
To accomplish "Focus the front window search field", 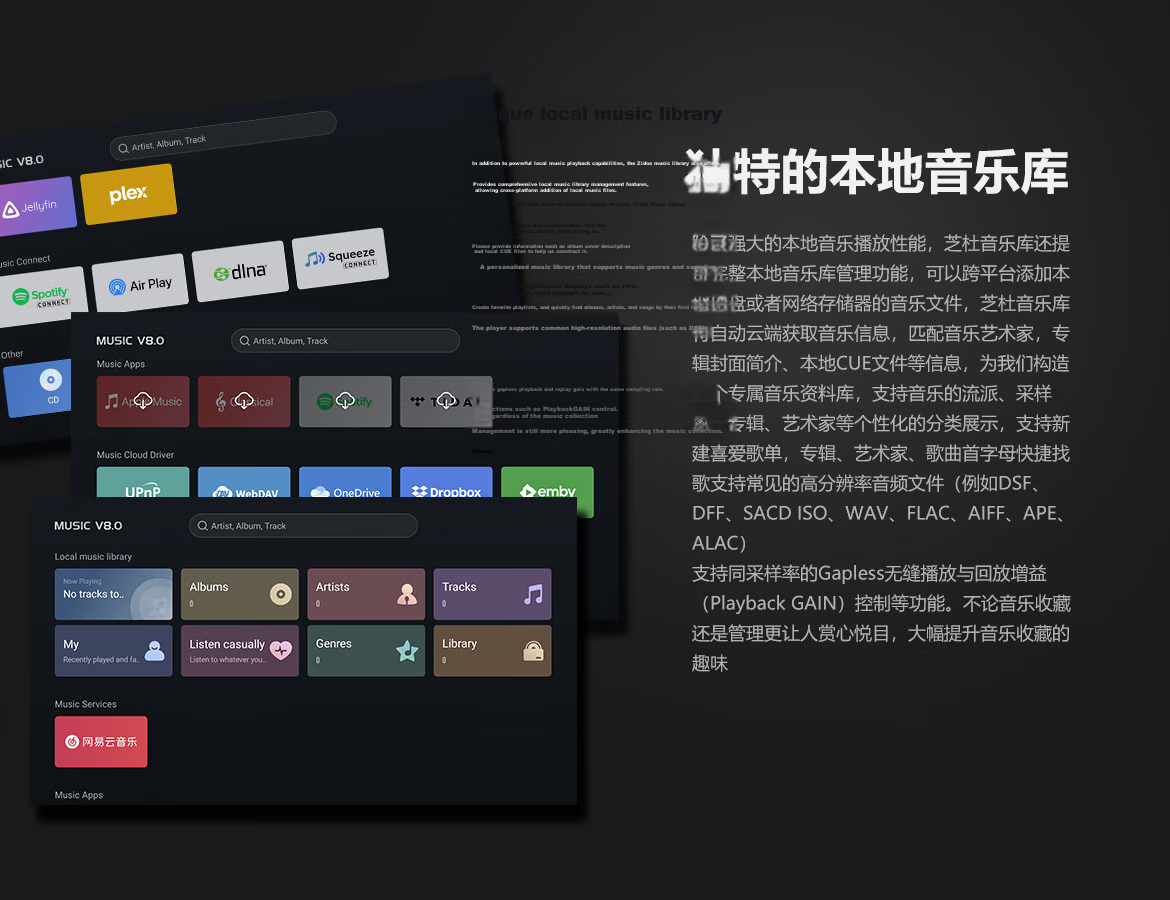I will (x=303, y=526).
